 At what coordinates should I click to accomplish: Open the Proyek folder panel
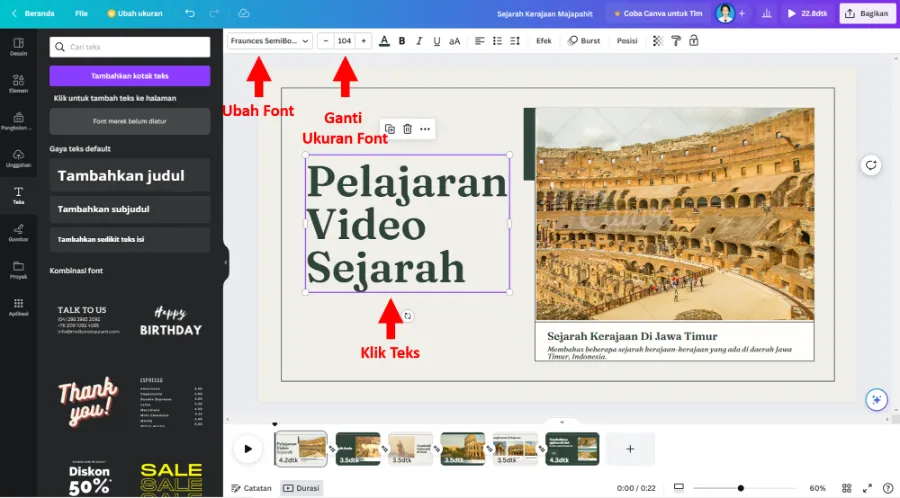click(18, 270)
